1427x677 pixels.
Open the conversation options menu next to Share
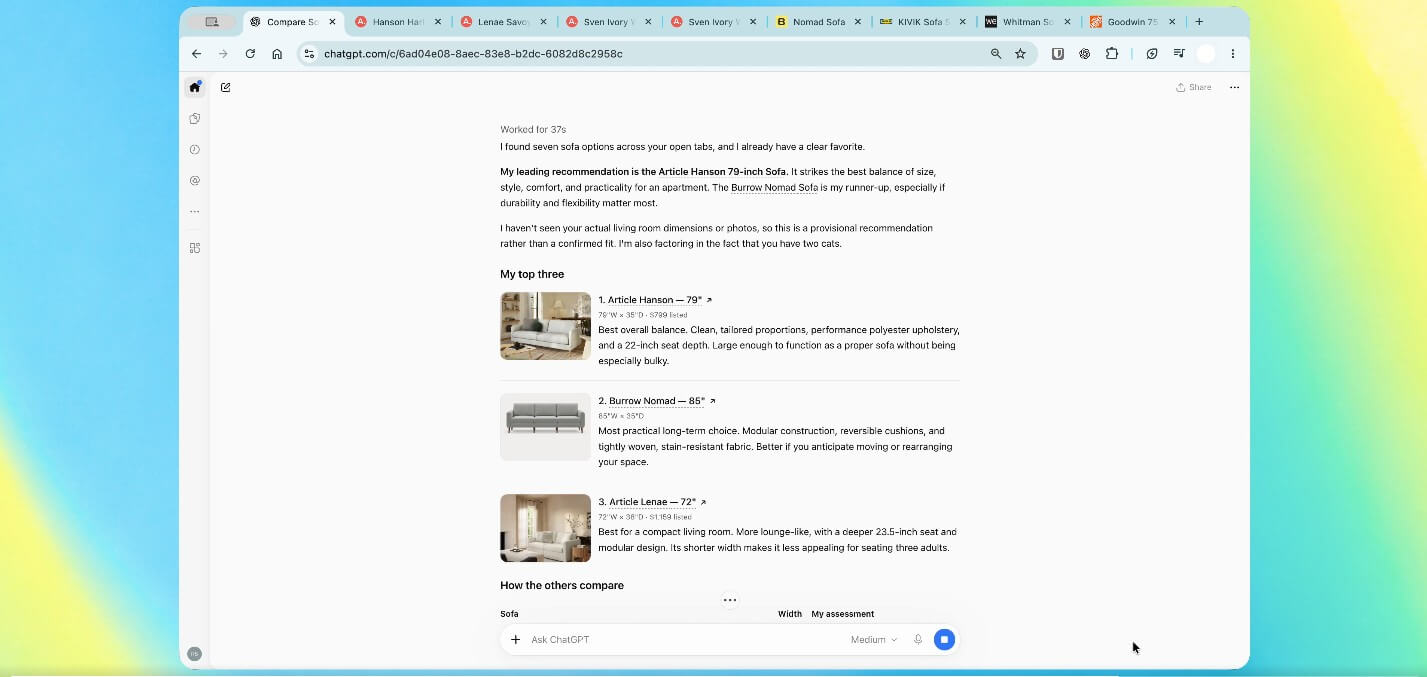[1234, 87]
